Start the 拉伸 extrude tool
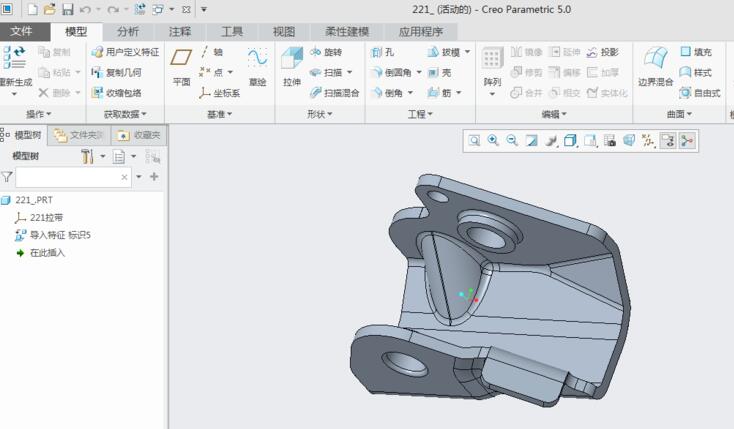The image size is (734, 429). click(x=292, y=67)
